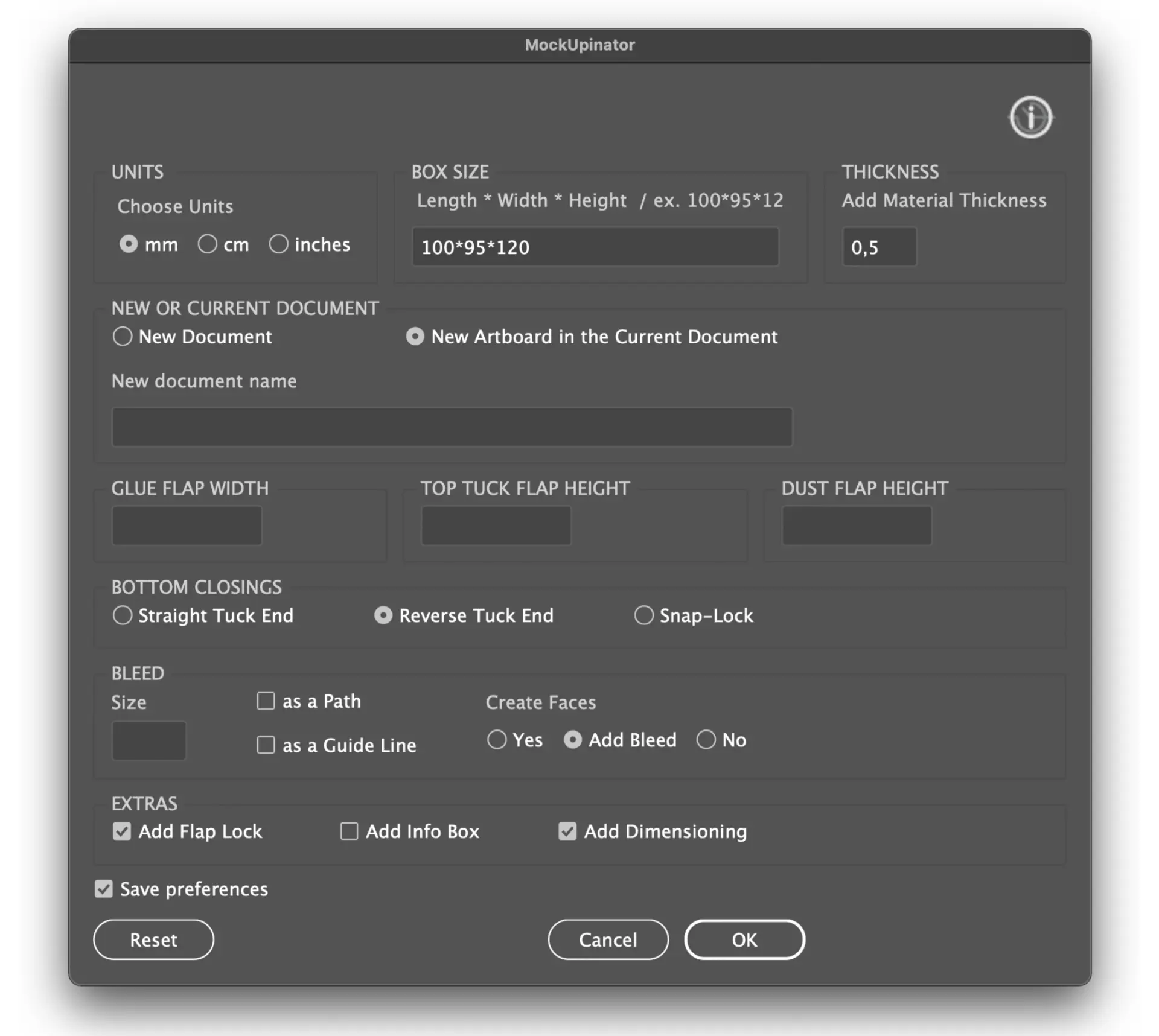Select Snap-Lock bottom closing

coord(643,615)
